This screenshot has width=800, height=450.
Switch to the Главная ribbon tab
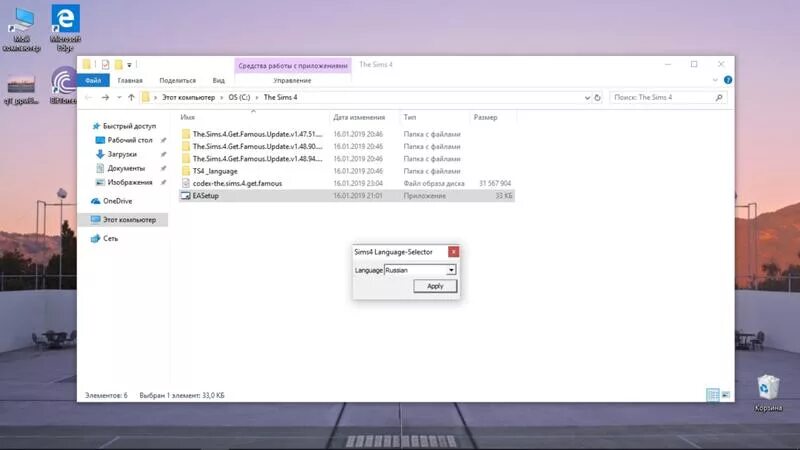coord(130,80)
